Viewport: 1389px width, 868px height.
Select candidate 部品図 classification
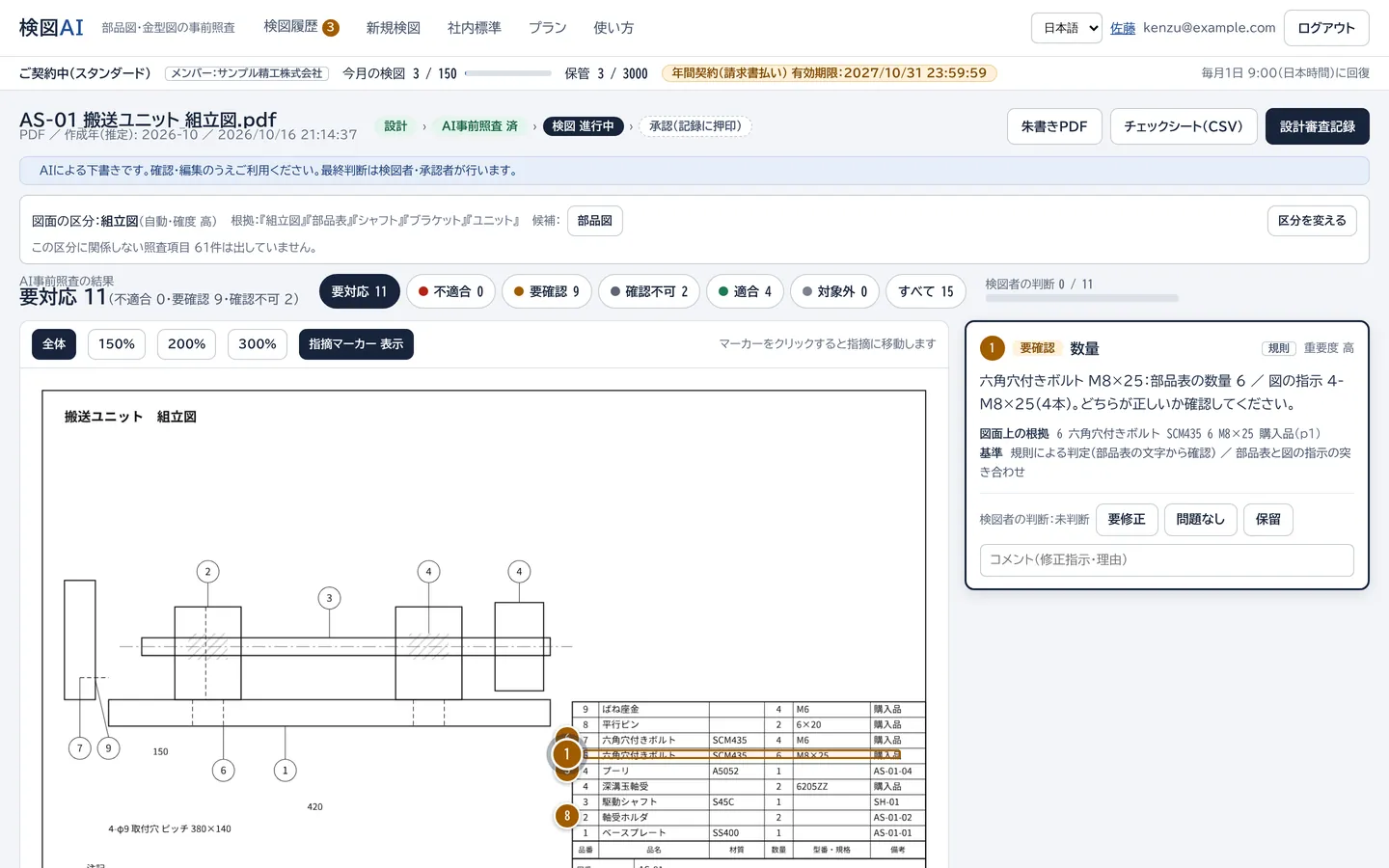click(x=595, y=221)
